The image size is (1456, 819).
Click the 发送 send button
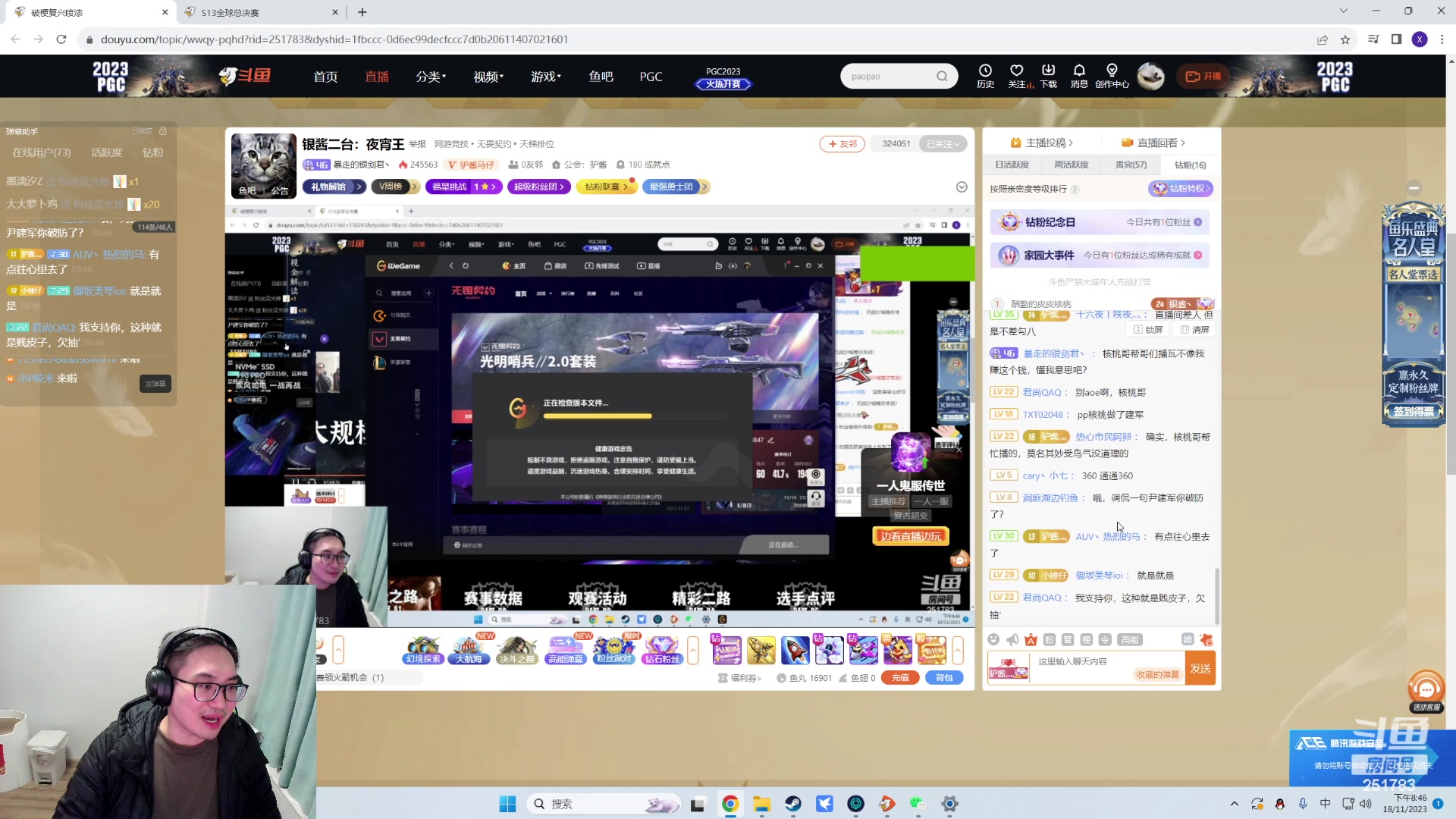(1200, 668)
